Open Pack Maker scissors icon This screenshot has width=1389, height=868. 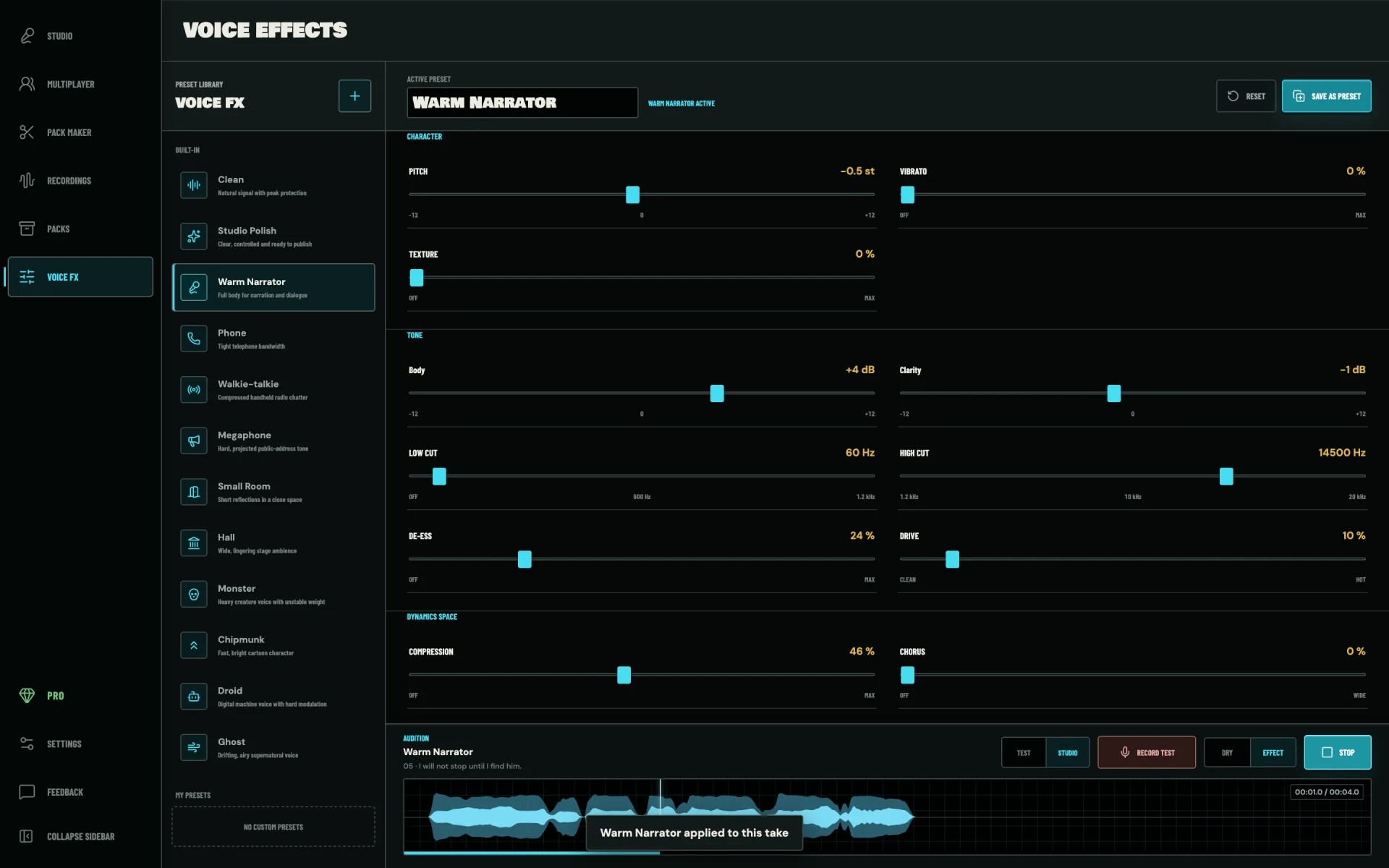point(27,132)
